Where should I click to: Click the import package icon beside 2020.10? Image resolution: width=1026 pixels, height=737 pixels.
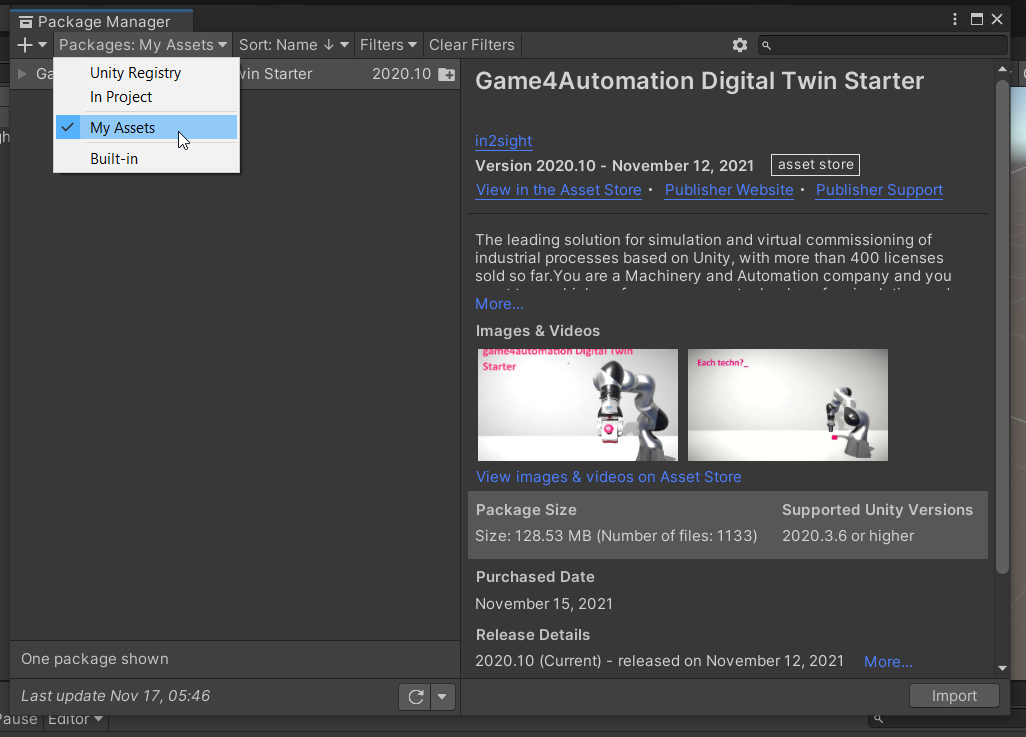[446, 74]
